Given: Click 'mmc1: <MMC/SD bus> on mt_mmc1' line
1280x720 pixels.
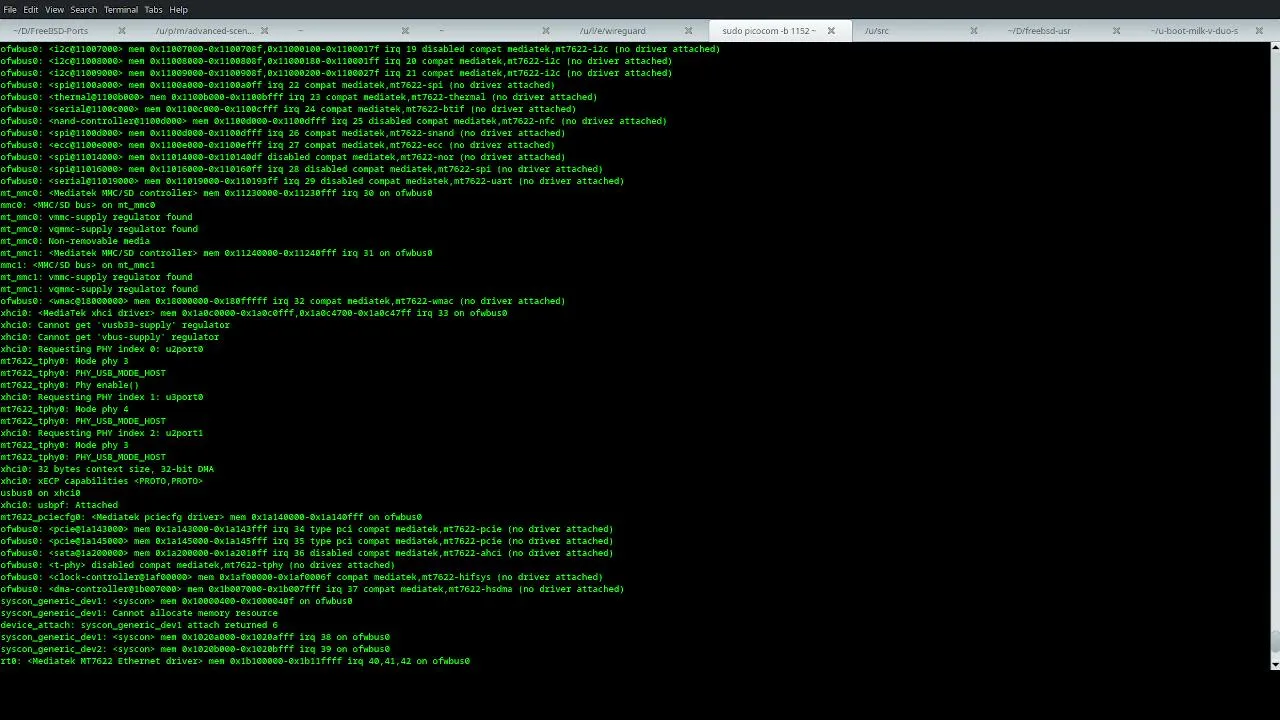Looking at the screenshot, I should pos(78,265).
